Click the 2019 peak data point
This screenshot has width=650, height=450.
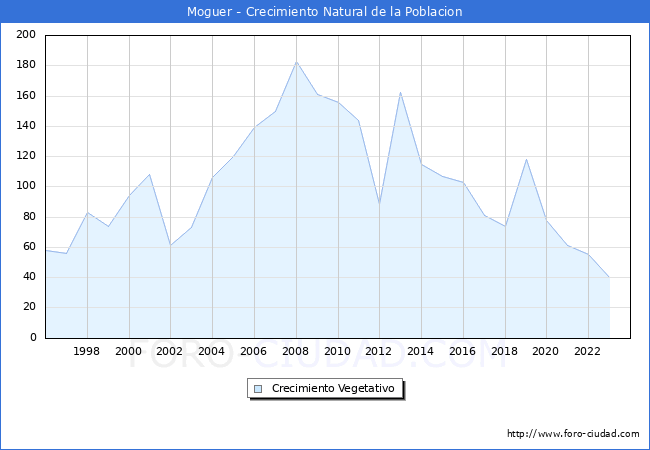(x=526, y=159)
